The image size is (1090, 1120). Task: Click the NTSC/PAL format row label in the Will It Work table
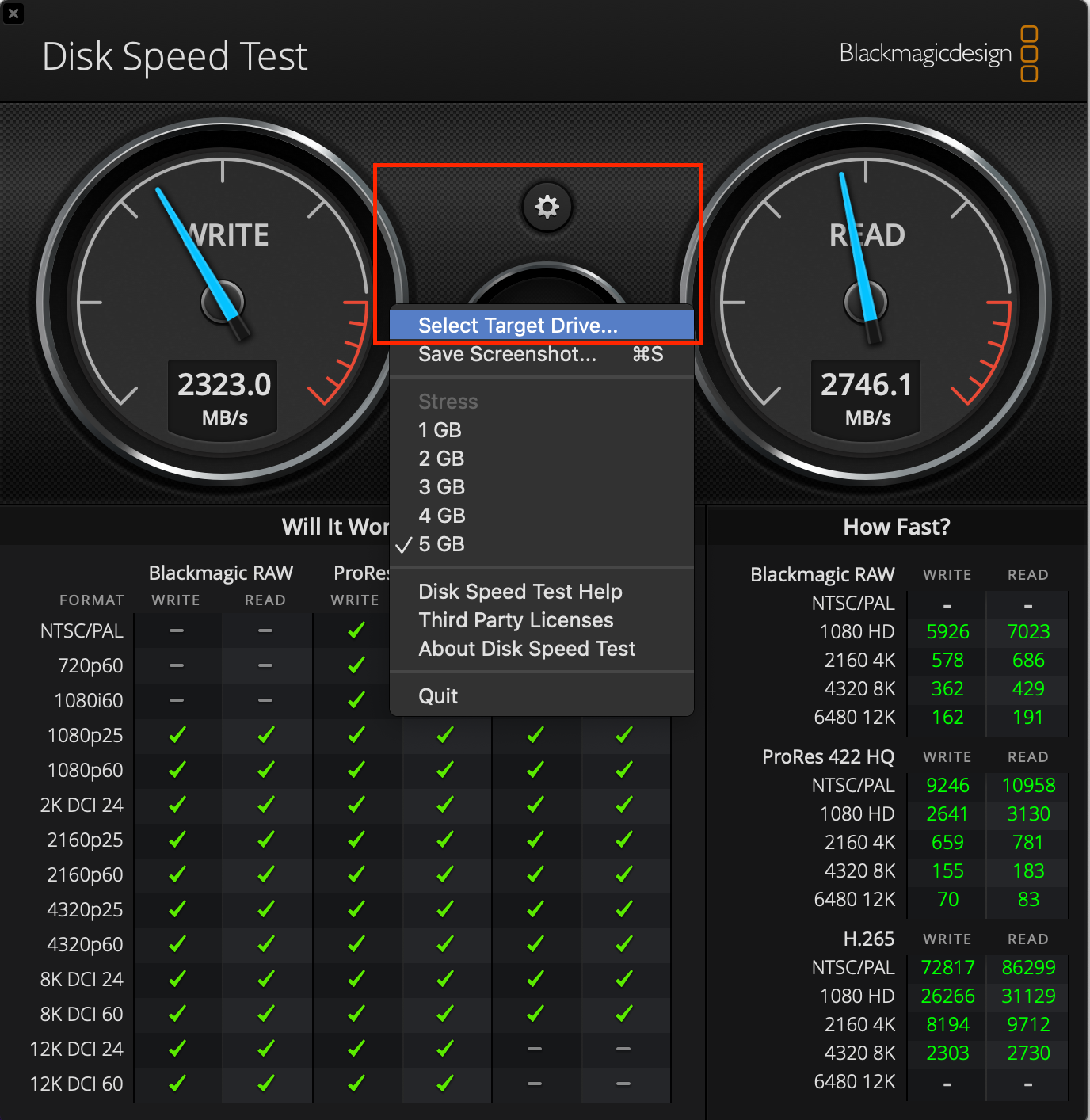[x=82, y=631]
